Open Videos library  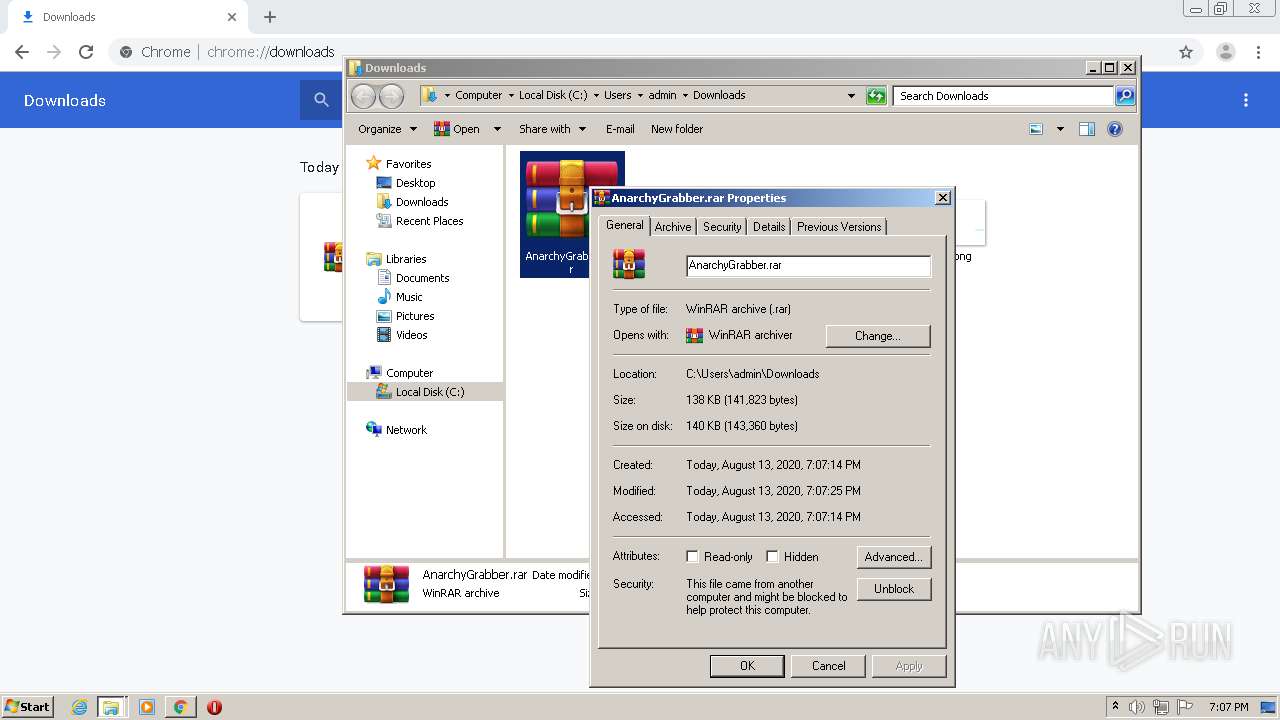pyautogui.click(x=411, y=335)
